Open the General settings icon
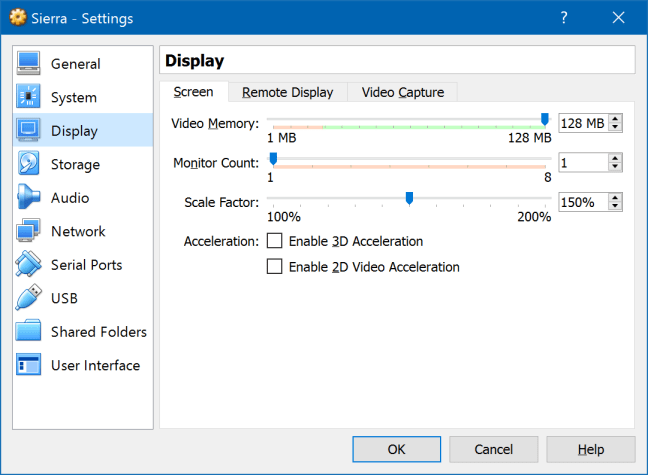The height and width of the screenshot is (475, 648). pyautogui.click(x=28, y=64)
